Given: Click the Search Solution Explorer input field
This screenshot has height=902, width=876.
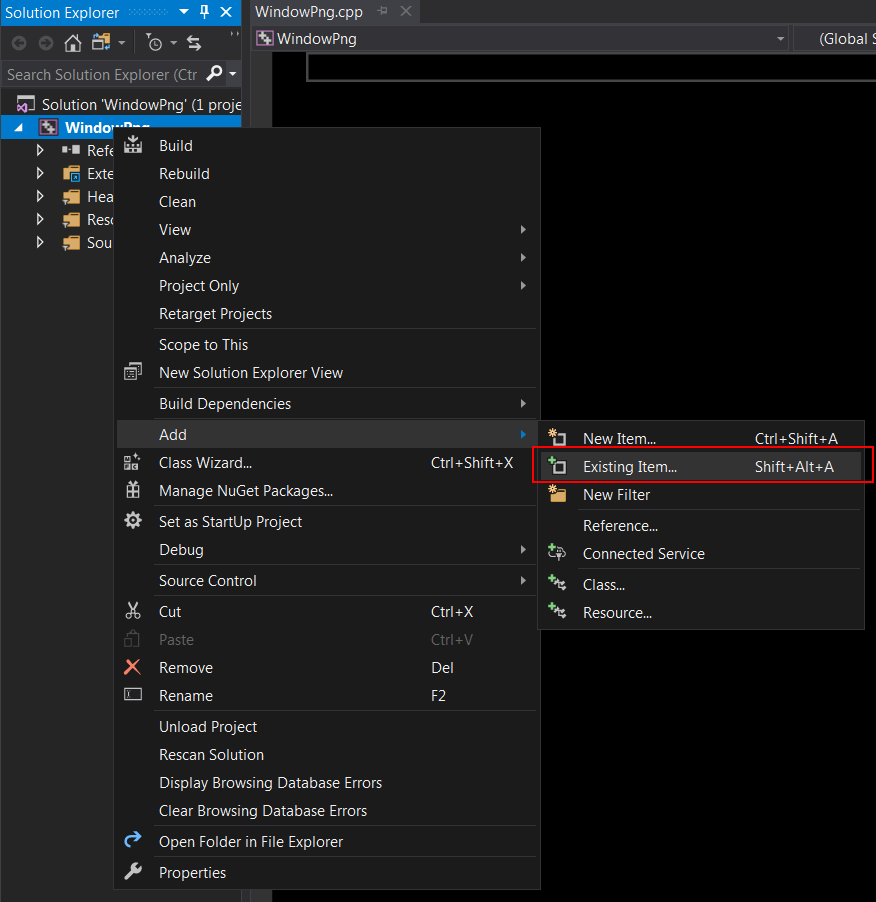Looking at the screenshot, I should 104,74.
